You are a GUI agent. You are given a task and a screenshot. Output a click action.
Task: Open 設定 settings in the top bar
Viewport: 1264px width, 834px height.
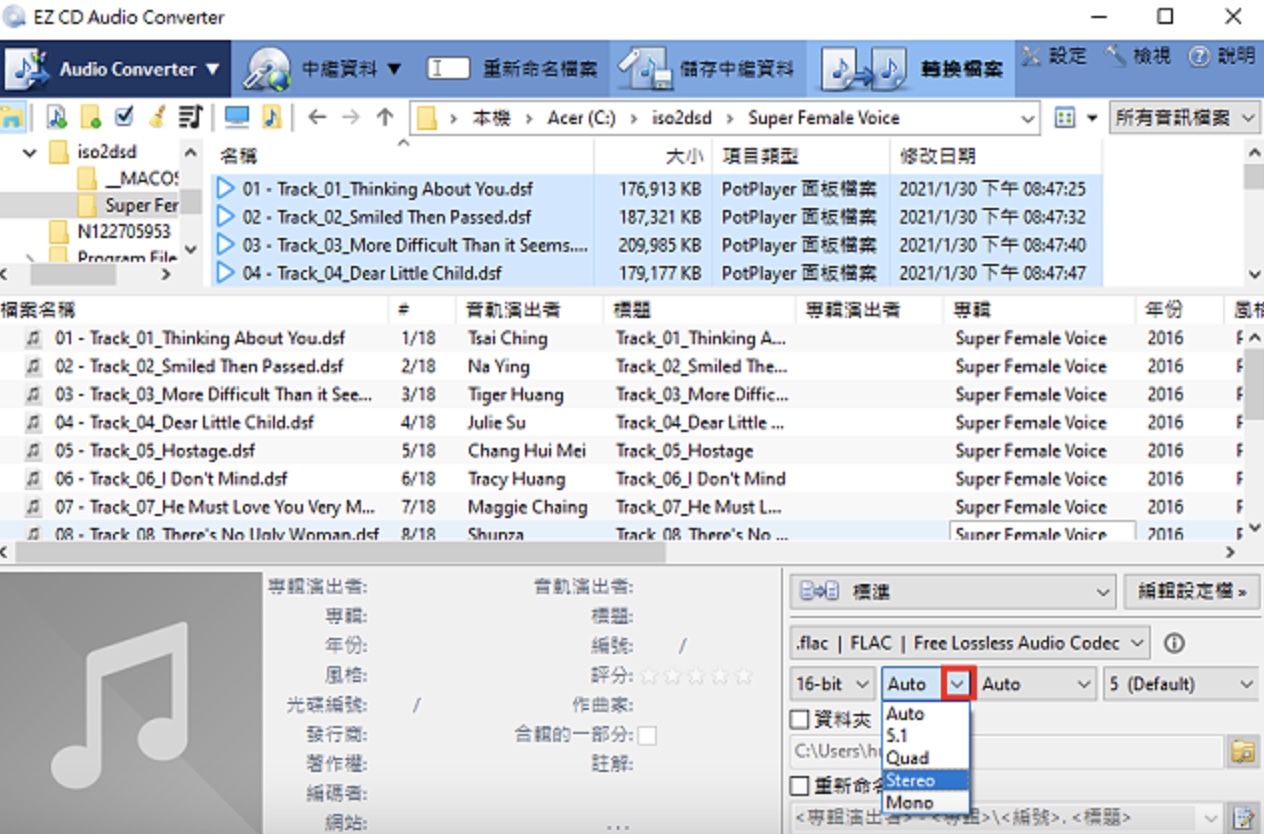pos(1054,56)
